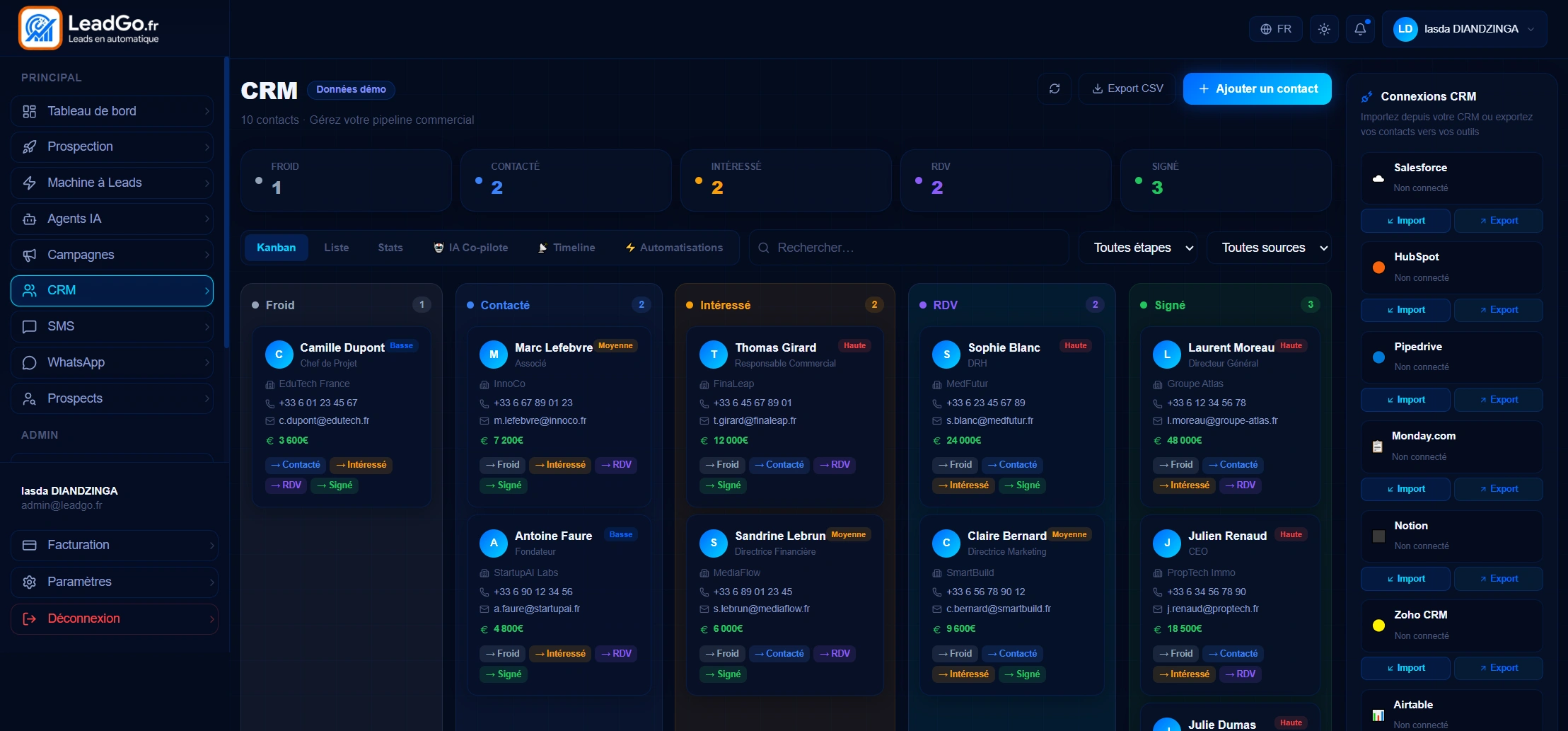Click Thomas Girard's avatar circle

click(714, 355)
